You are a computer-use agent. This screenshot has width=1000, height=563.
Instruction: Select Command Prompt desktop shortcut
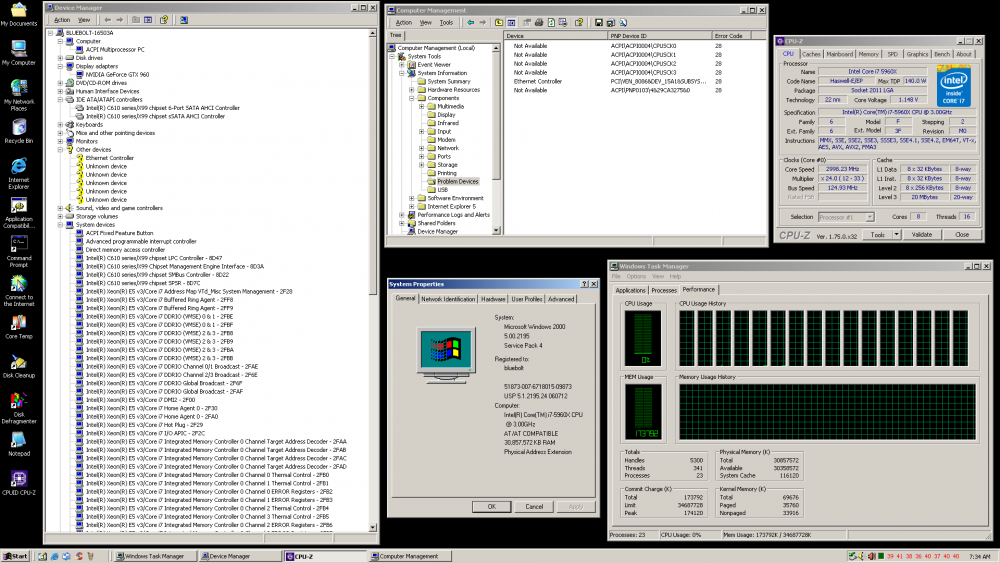tap(18, 252)
